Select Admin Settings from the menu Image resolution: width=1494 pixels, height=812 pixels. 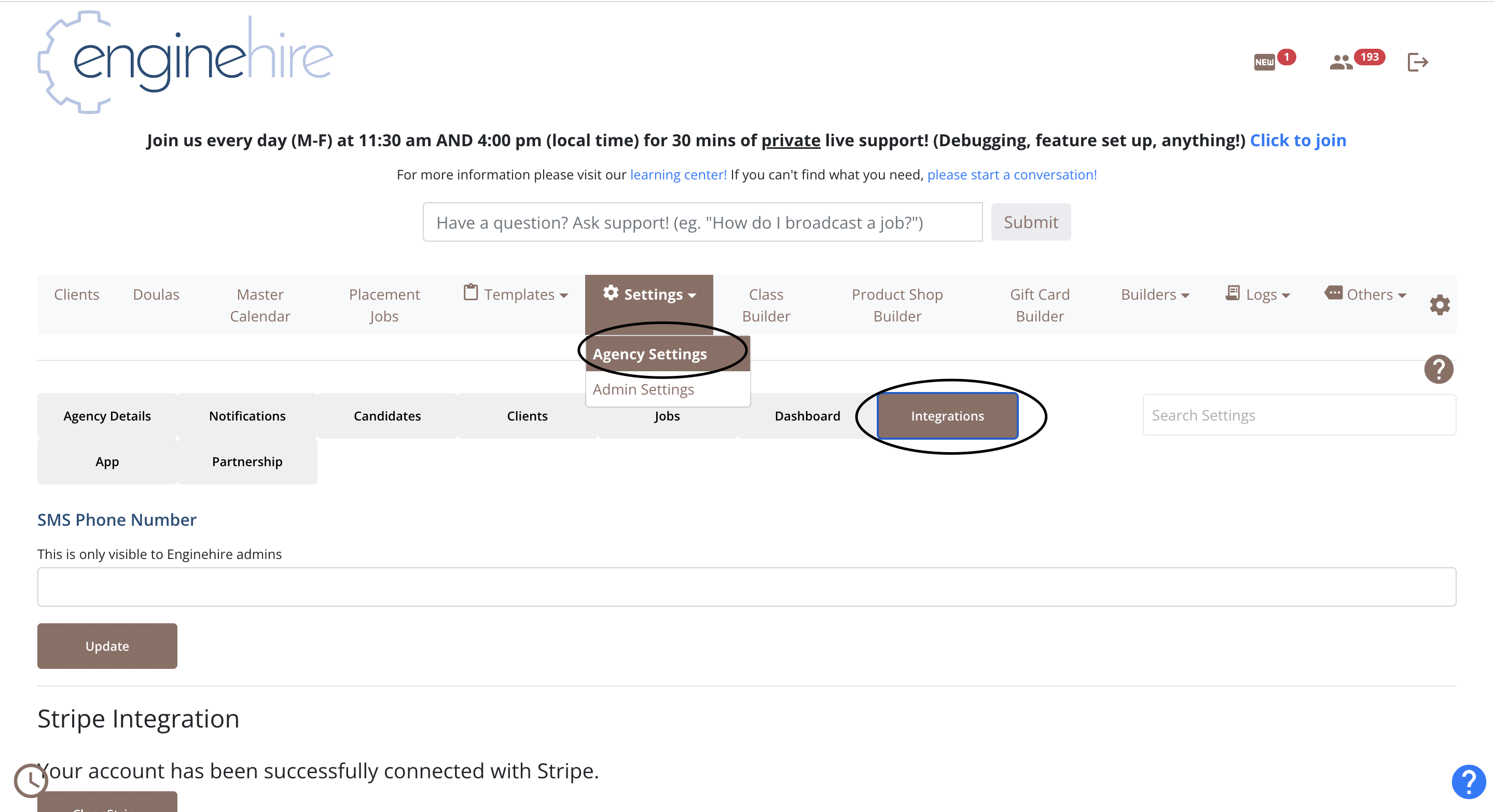tap(643, 389)
